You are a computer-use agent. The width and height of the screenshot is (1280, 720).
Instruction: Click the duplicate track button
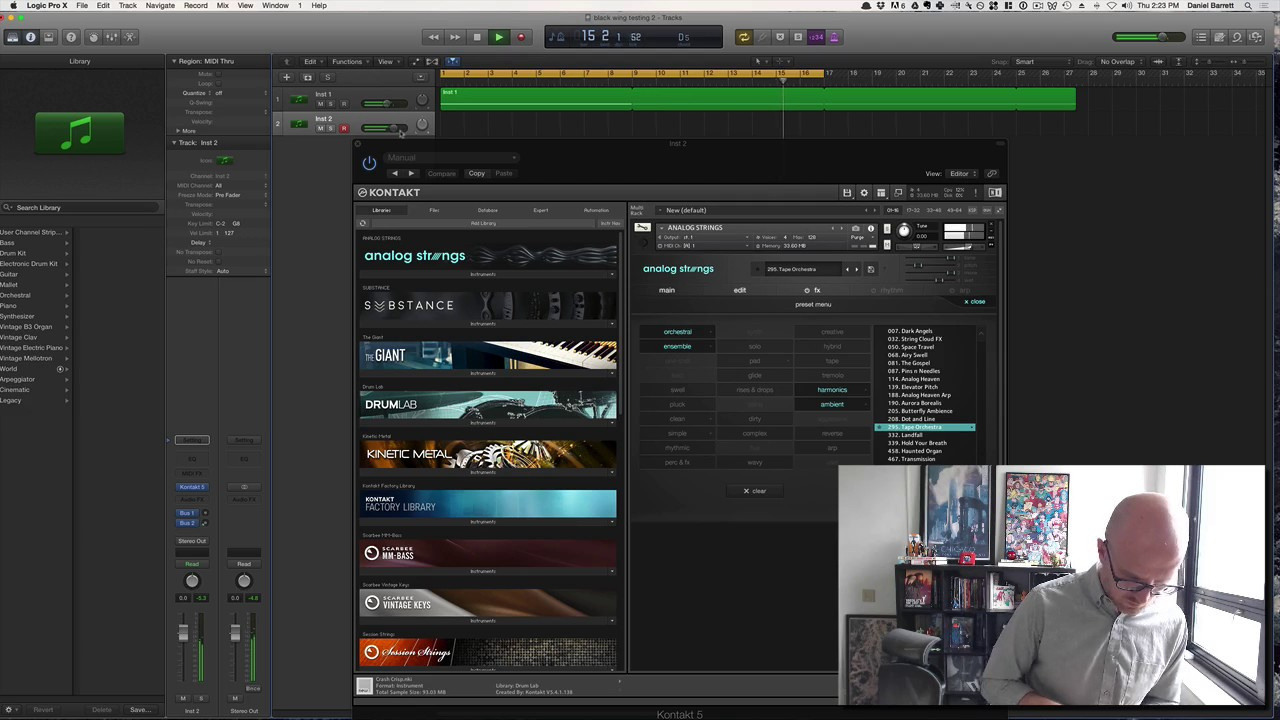coord(307,77)
